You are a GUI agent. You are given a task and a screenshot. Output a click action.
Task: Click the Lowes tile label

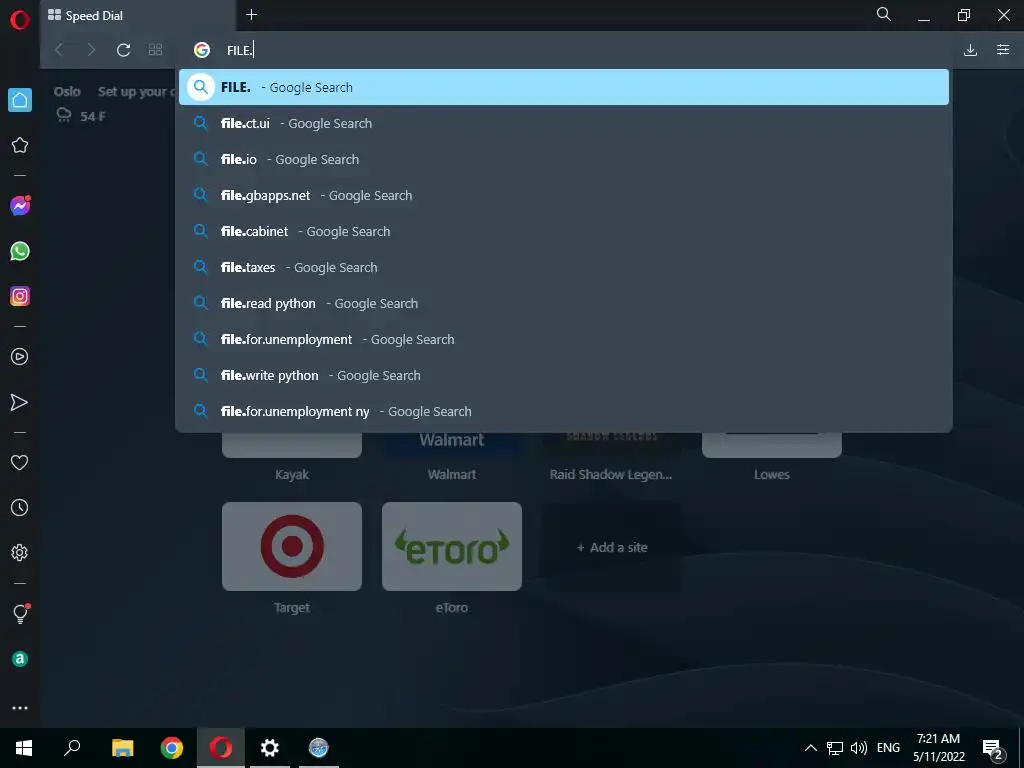click(772, 475)
